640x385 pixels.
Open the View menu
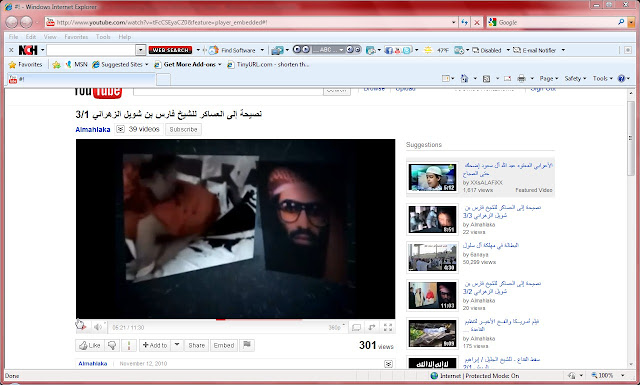(50, 37)
